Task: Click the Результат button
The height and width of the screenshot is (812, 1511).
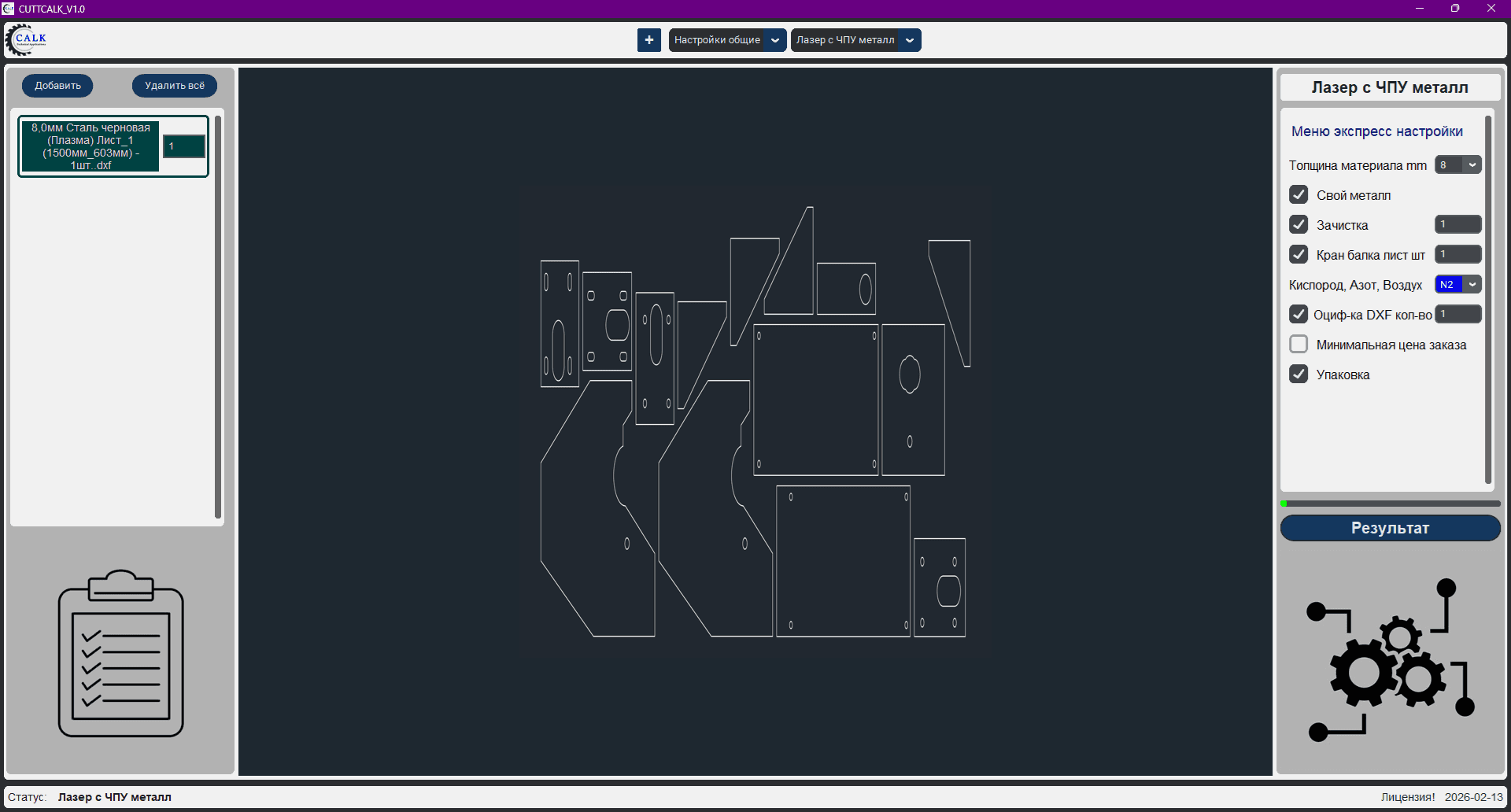Action: (1390, 528)
